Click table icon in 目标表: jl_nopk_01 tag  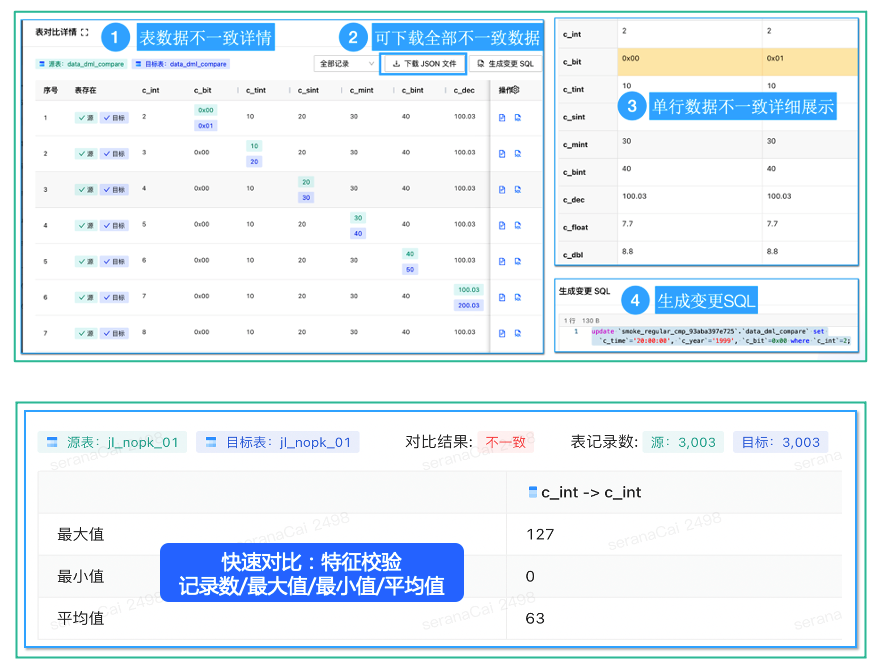click(x=211, y=442)
